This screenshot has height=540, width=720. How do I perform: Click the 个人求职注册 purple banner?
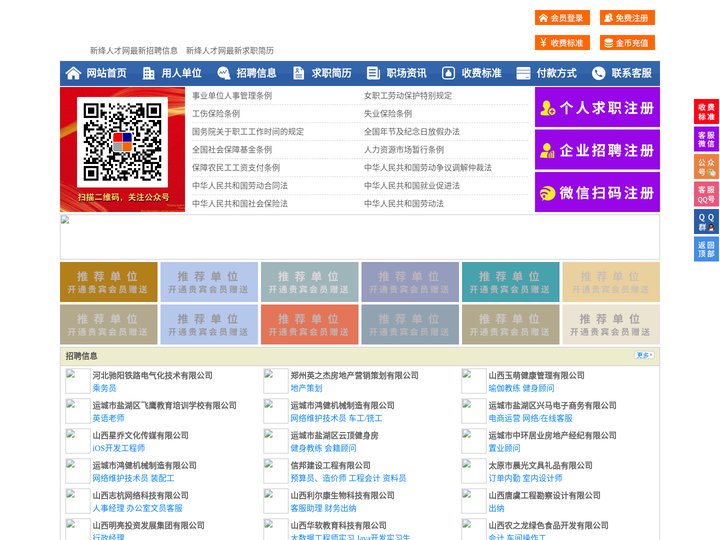(597, 107)
